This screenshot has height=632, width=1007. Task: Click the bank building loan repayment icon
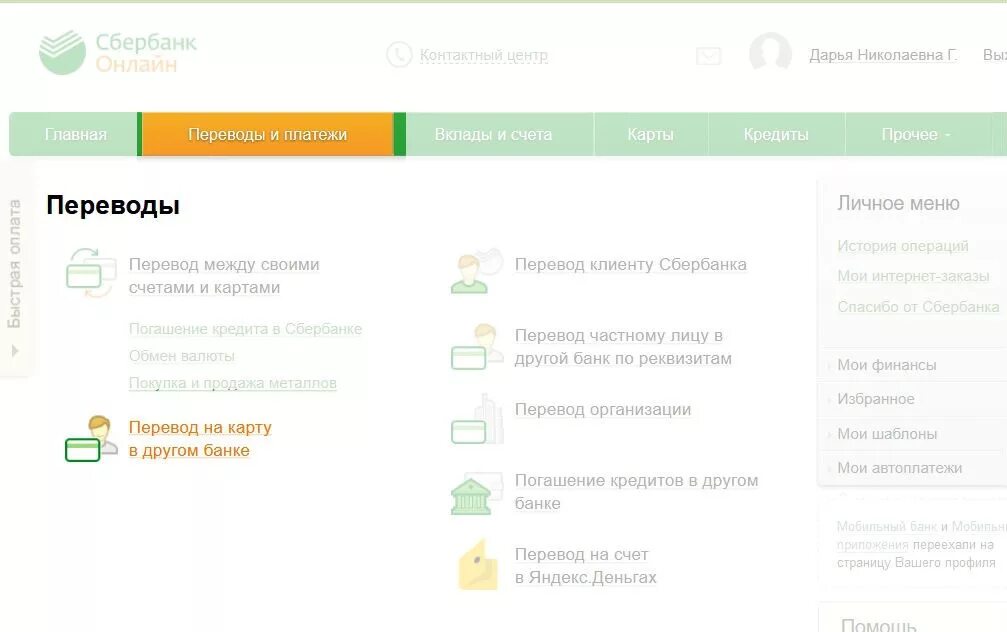click(x=477, y=493)
